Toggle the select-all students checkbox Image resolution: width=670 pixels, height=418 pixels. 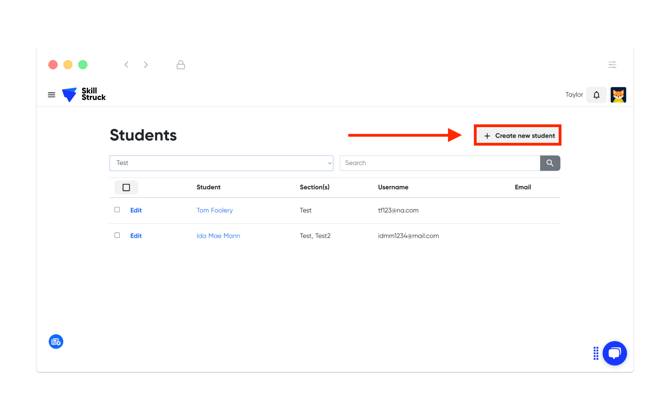coord(126,187)
